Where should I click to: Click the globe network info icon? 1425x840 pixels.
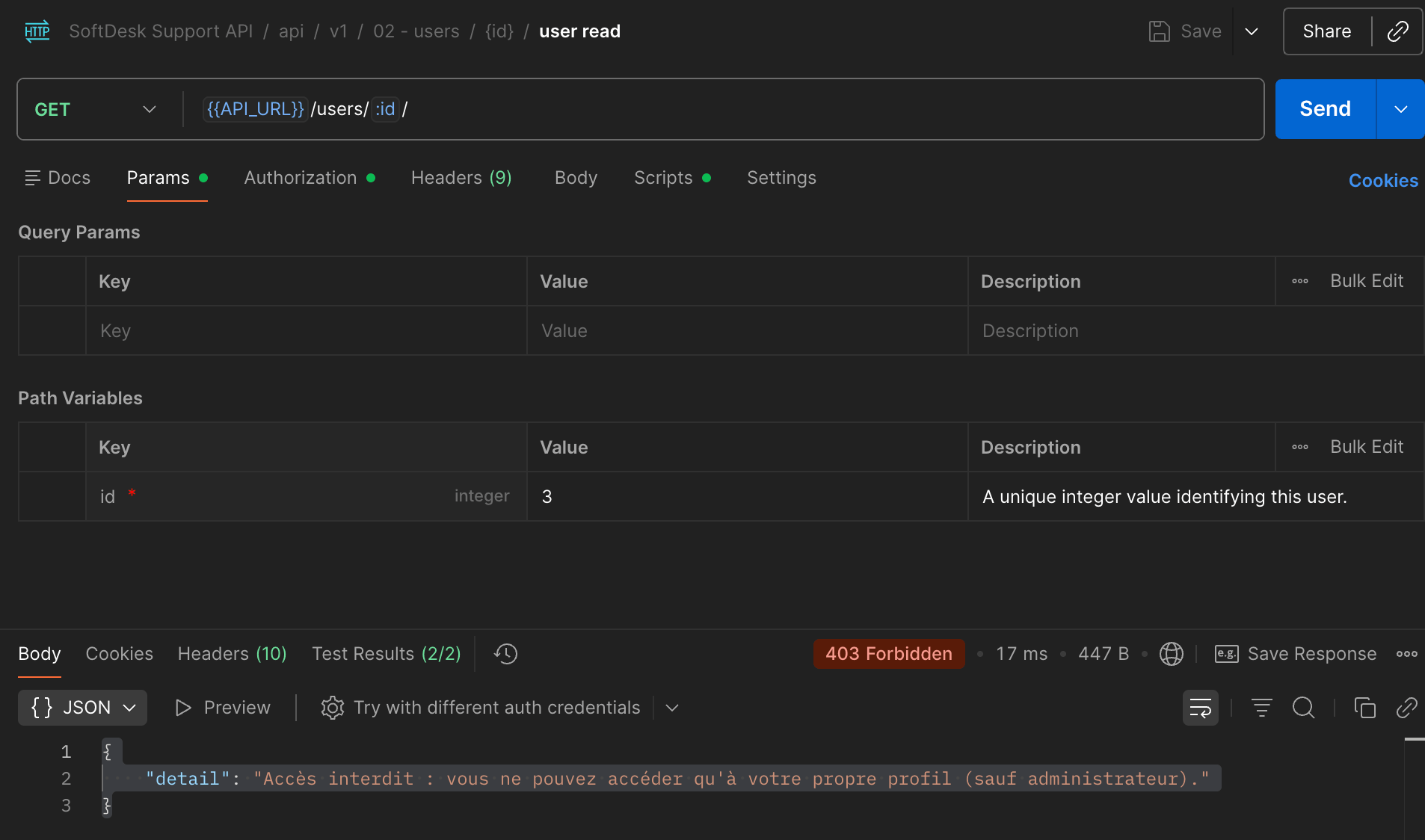pyautogui.click(x=1171, y=654)
